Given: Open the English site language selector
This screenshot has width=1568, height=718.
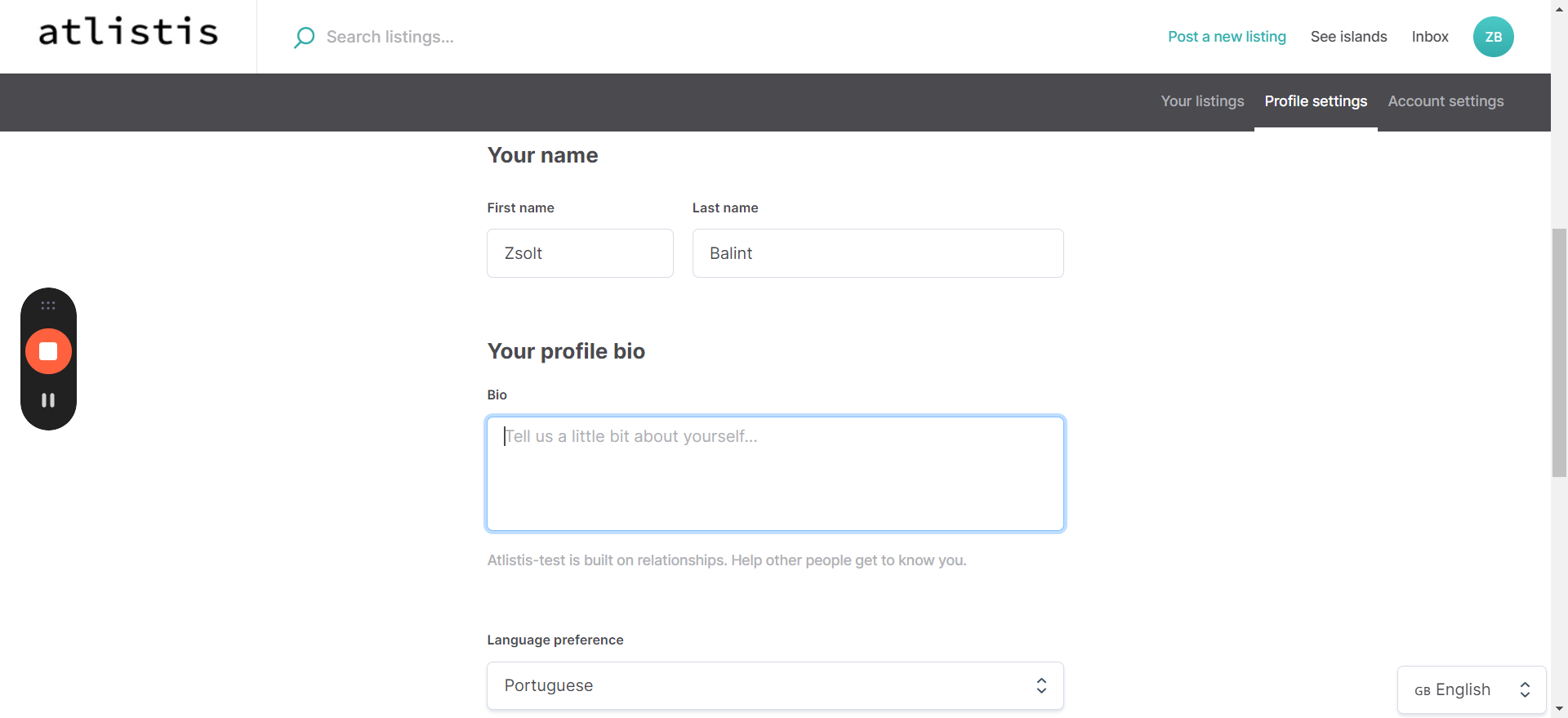Looking at the screenshot, I should [x=1472, y=690].
